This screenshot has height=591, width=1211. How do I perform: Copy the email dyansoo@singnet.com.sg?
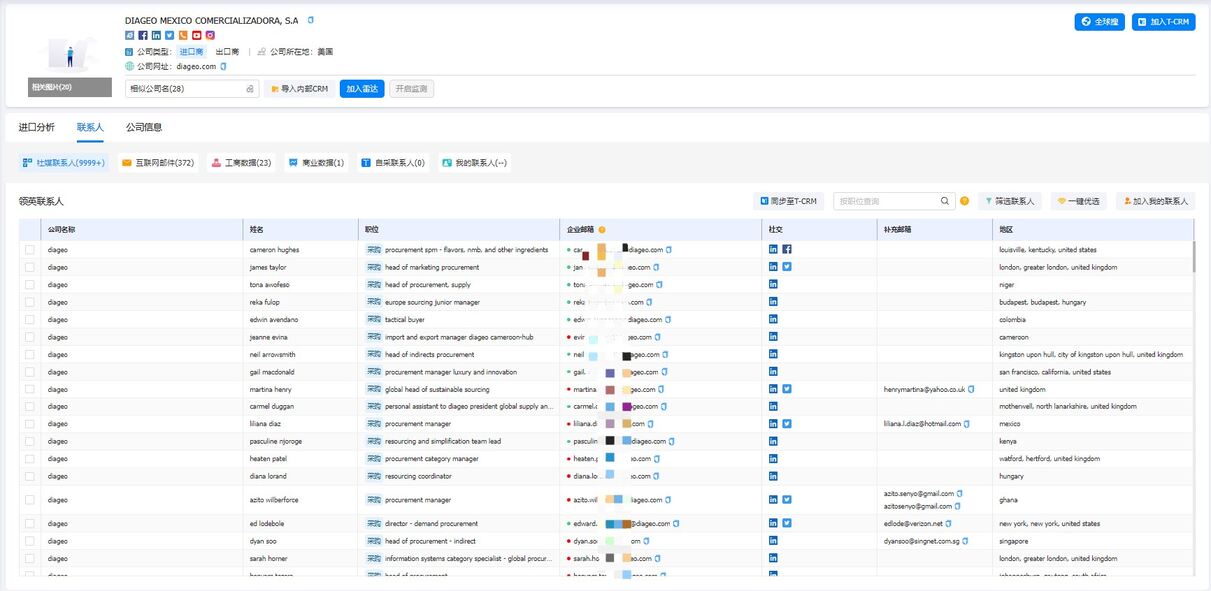point(966,541)
